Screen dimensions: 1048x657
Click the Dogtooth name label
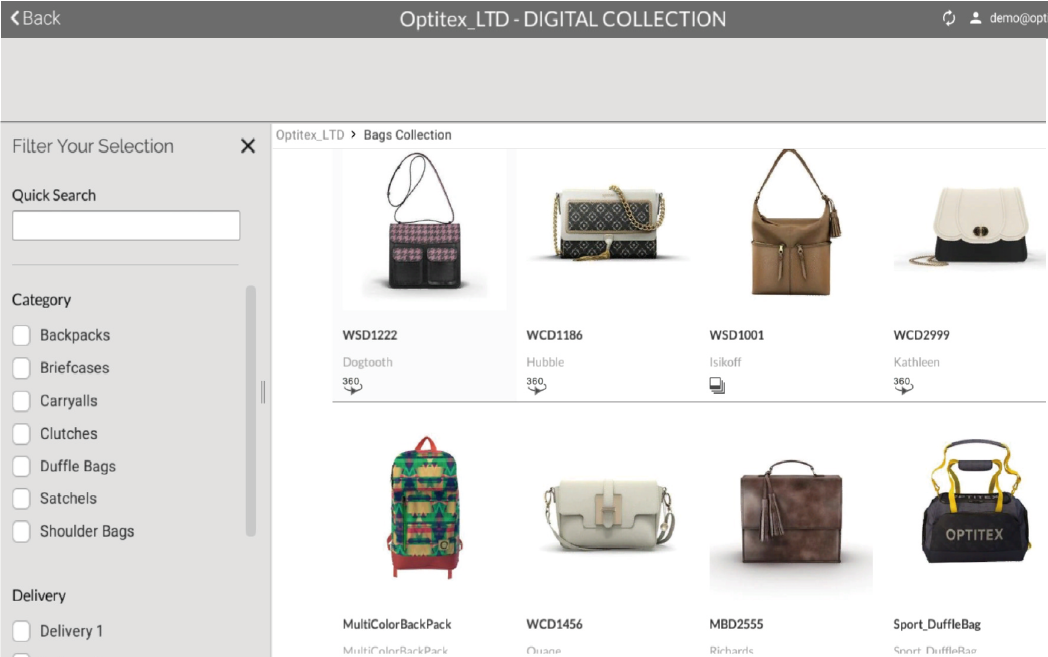[x=368, y=362]
